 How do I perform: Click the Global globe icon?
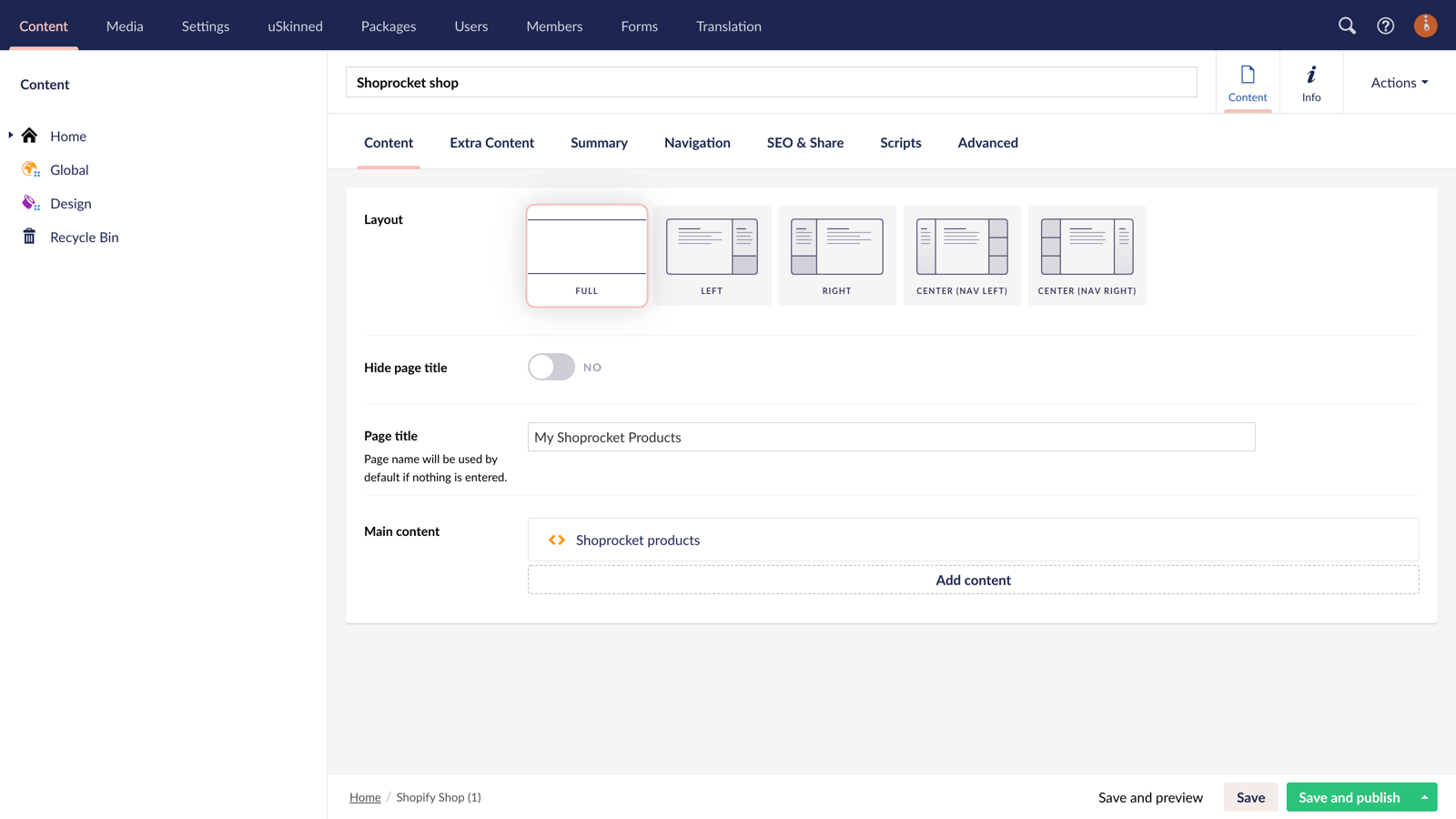[30, 168]
